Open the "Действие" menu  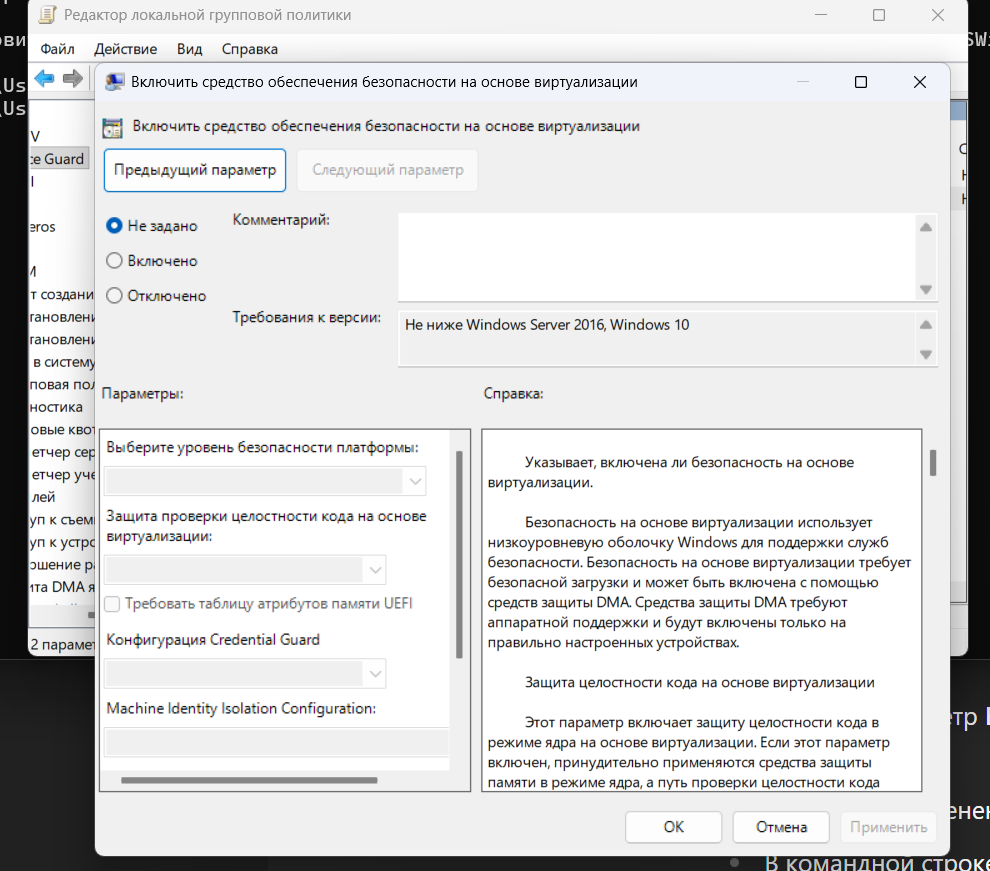coord(126,49)
